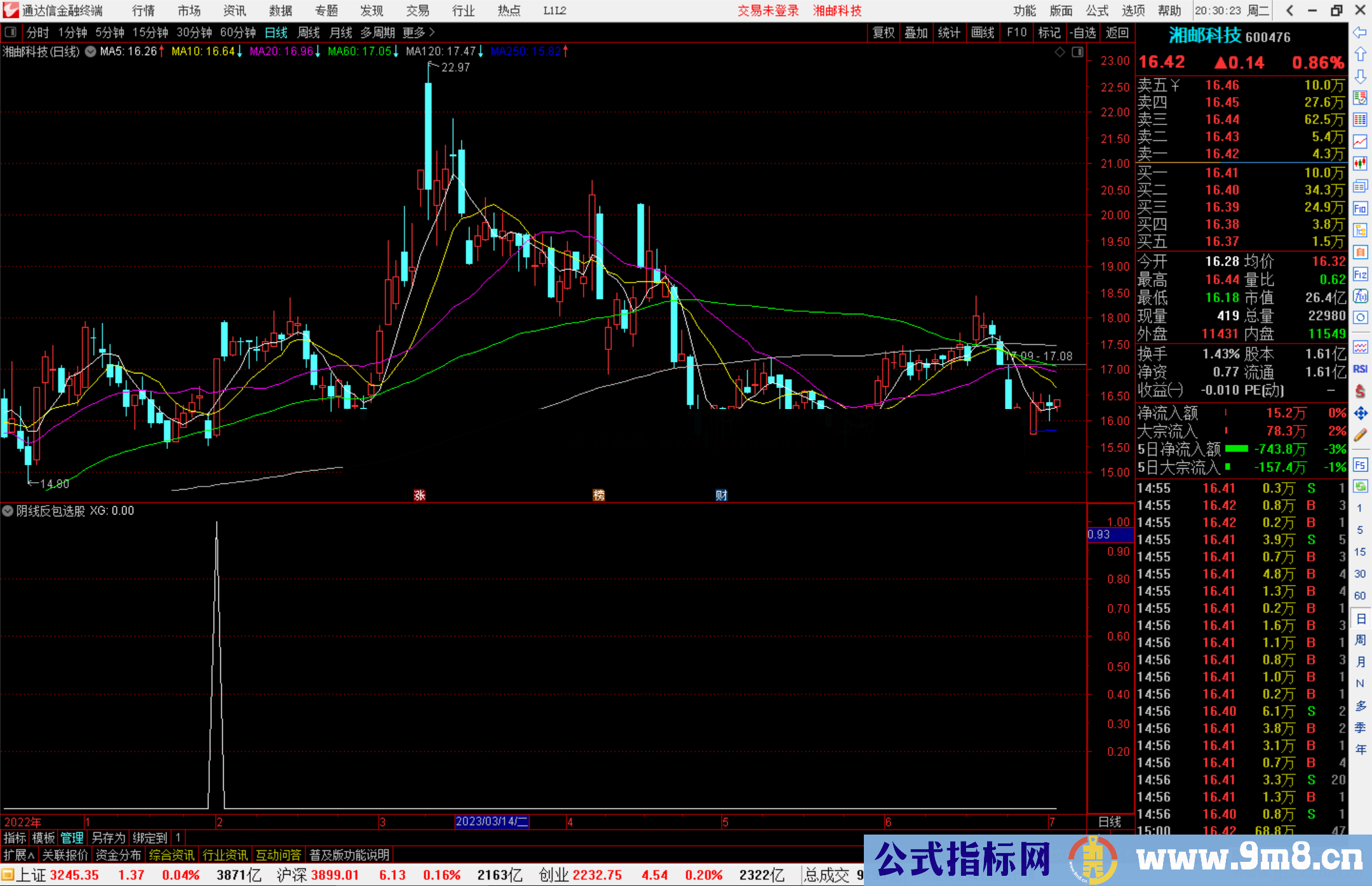Open the F10 company info sidebar icon

tap(1360, 208)
